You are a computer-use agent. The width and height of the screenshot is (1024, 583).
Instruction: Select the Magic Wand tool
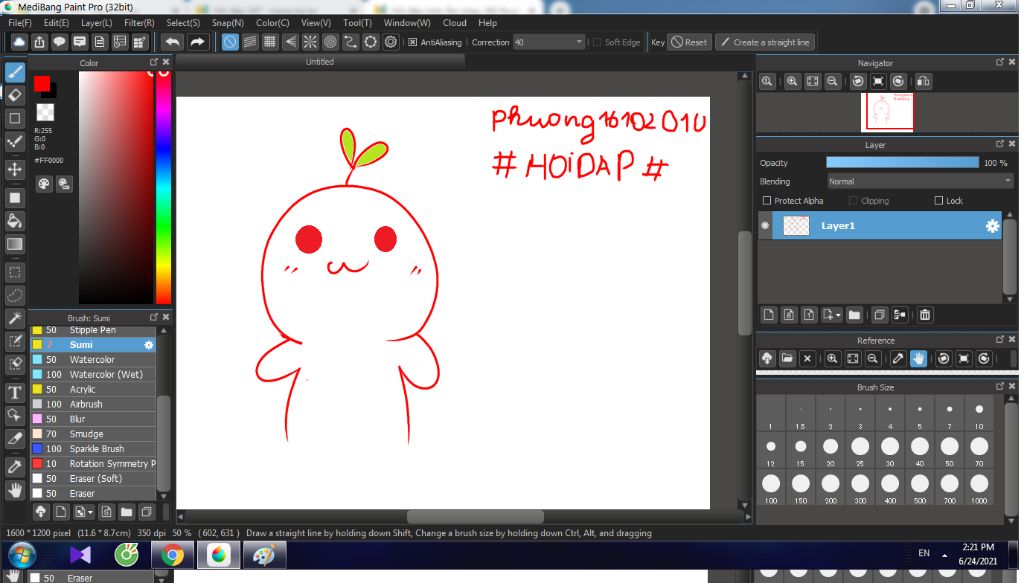pyautogui.click(x=14, y=318)
